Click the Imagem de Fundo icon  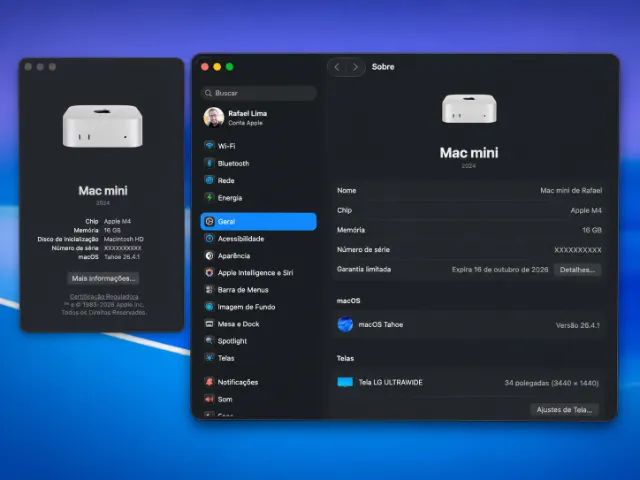209,307
